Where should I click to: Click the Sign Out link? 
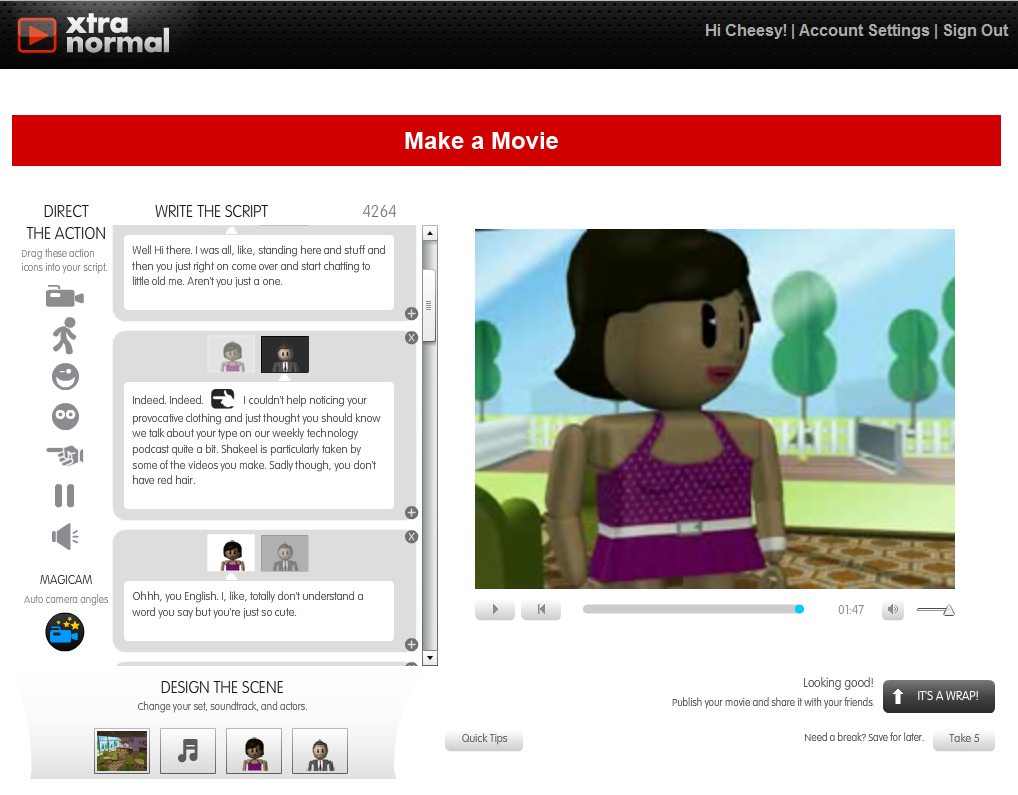pos(975,31)
